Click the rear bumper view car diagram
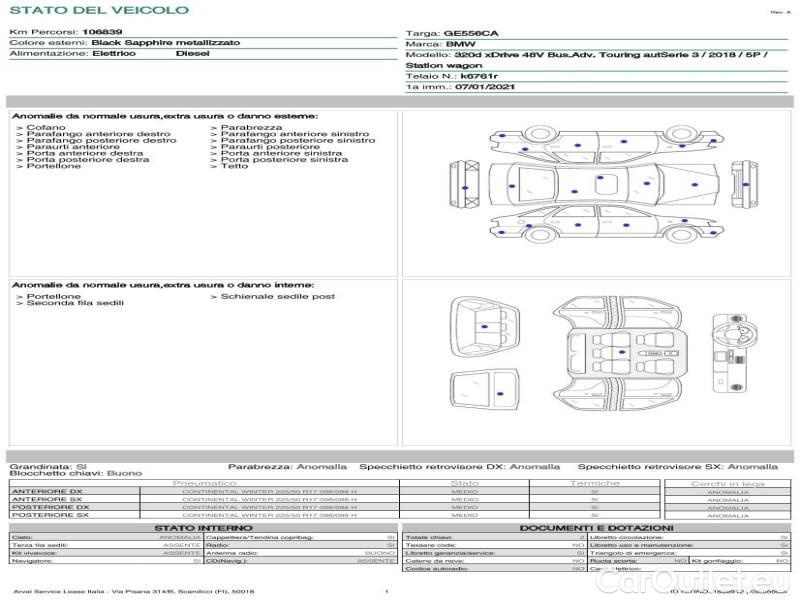 point(745,183)
